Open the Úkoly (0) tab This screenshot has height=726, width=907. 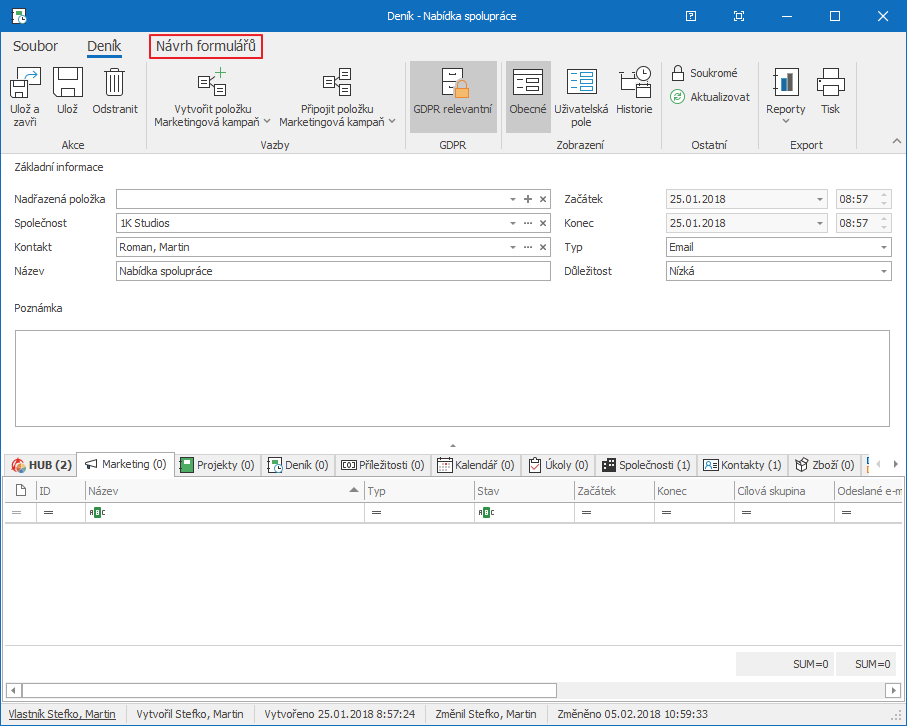pos(558,465)
